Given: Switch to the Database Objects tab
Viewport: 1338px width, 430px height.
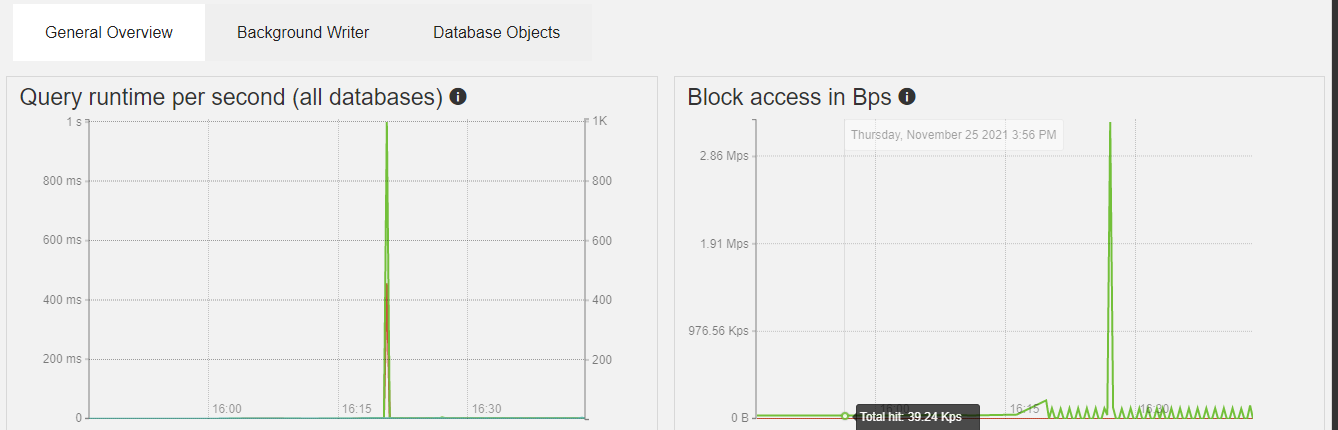Looking at the screenshot, I should point(496,32).
